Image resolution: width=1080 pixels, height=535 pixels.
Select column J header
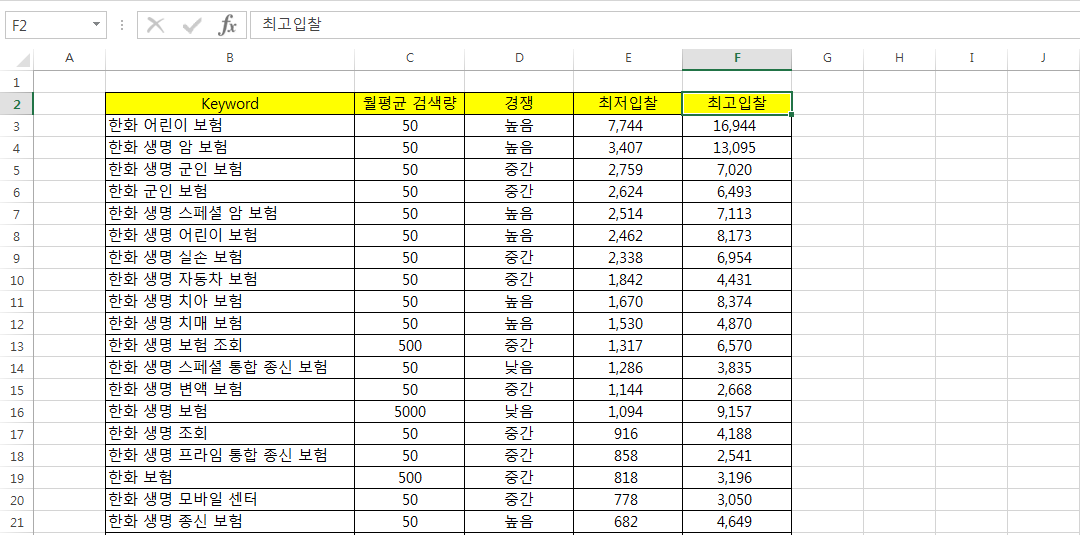point(1043,59)
